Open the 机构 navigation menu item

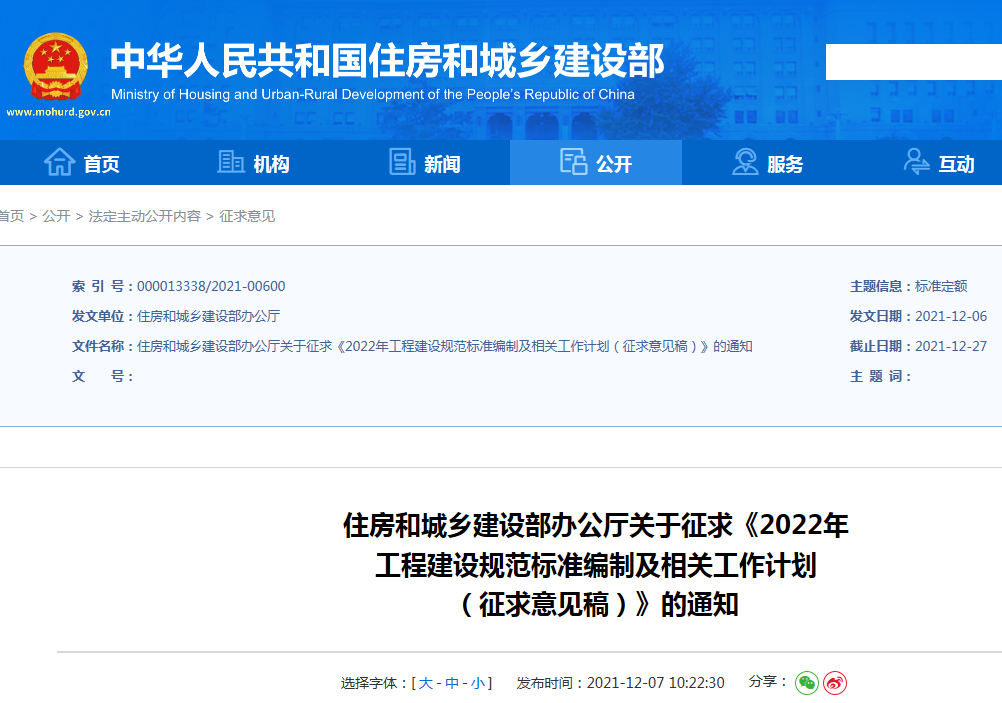(x=253, y=163)
